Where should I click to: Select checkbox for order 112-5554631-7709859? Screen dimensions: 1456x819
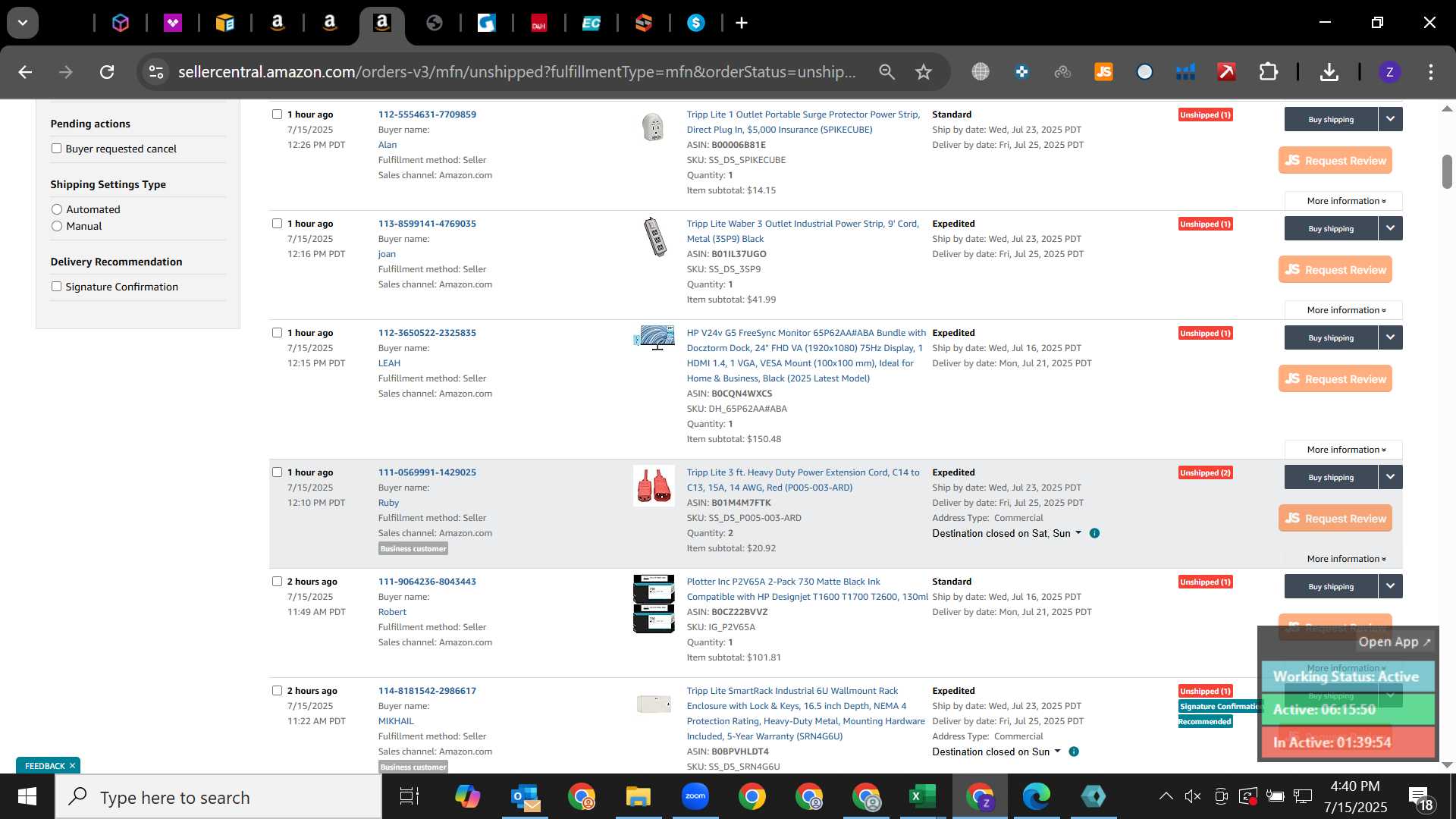pos(277,115)
